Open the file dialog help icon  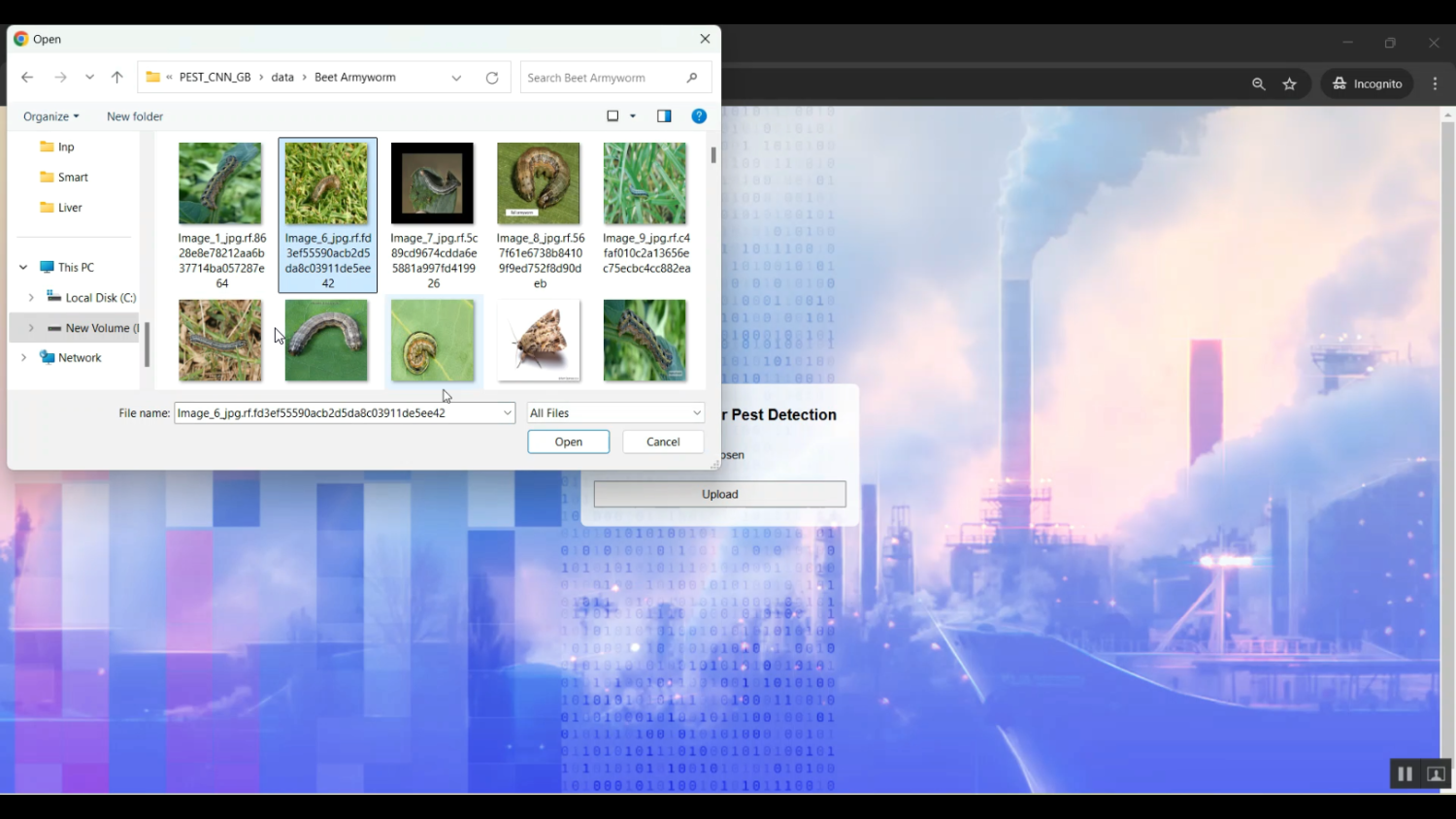point(699,116)
